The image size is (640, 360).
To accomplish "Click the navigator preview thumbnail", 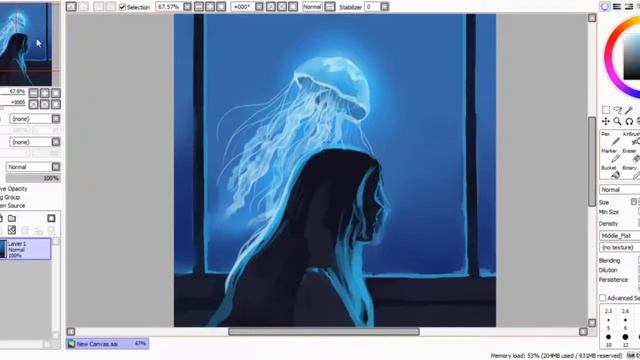I will [25, 43].
